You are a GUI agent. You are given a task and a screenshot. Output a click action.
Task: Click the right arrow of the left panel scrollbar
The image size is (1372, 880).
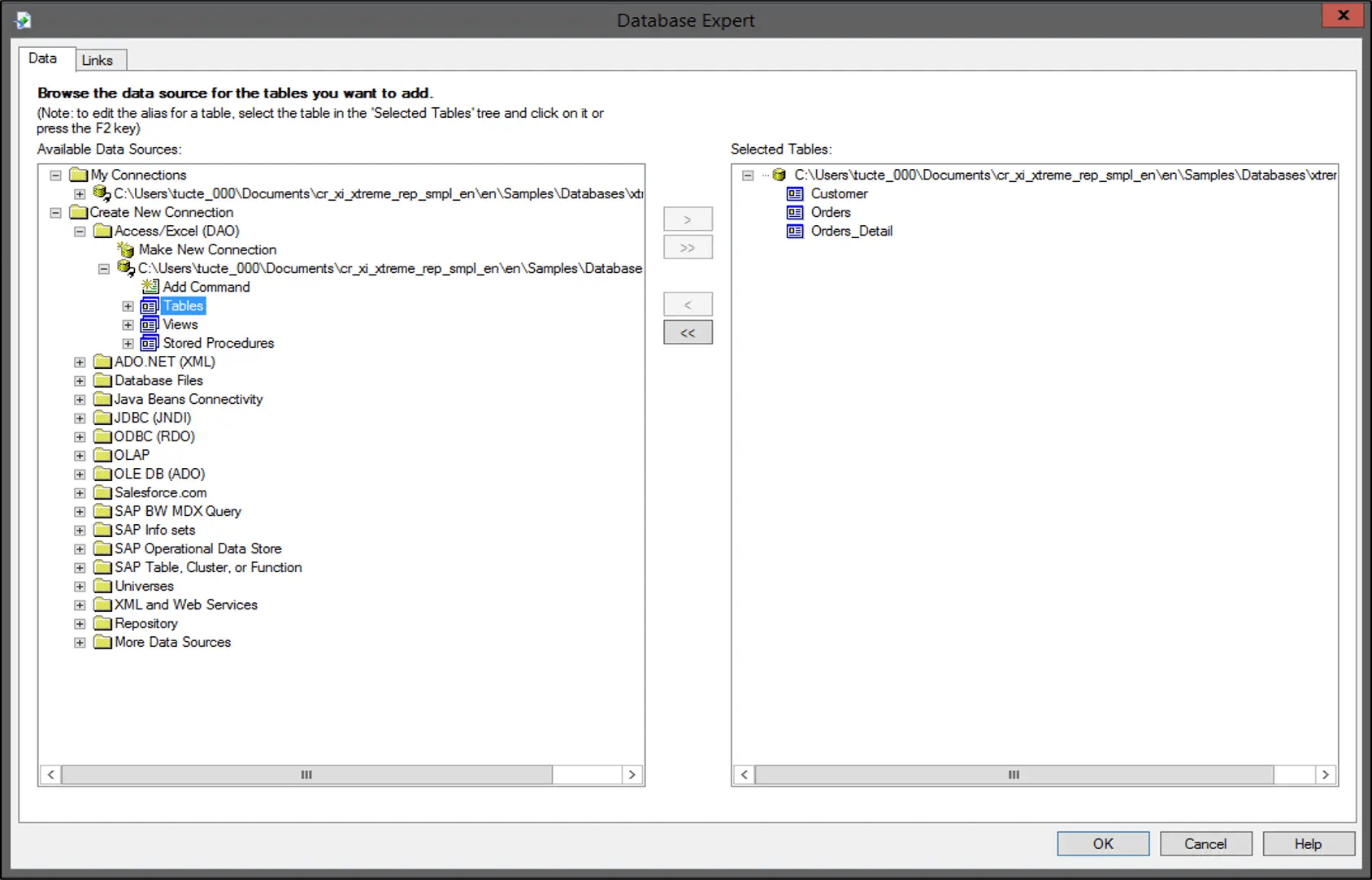click(632, 774)
